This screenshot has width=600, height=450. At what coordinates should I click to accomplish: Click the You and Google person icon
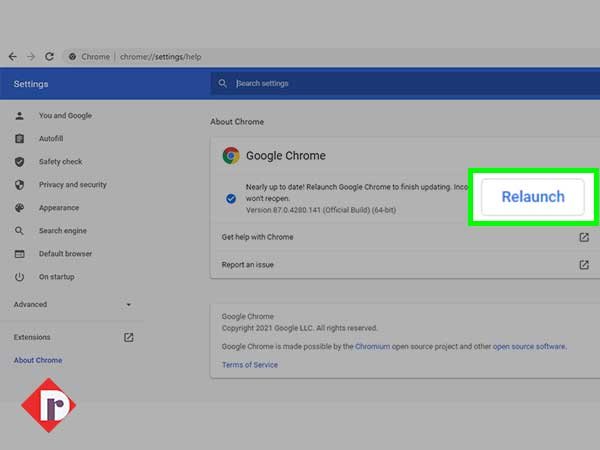pyautogui.click(x=20, y=116)
